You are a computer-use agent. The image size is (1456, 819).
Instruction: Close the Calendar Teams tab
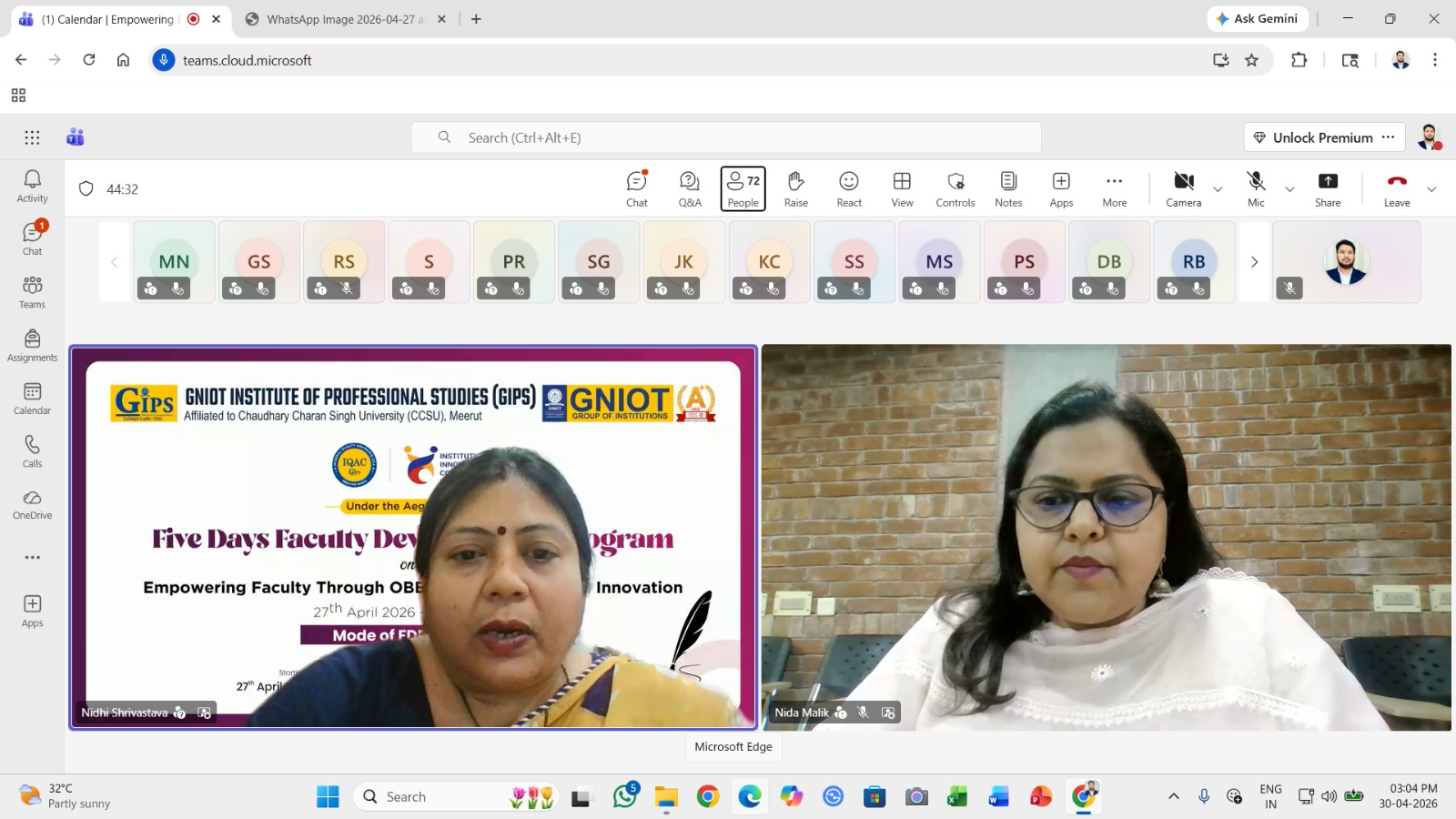216,19
